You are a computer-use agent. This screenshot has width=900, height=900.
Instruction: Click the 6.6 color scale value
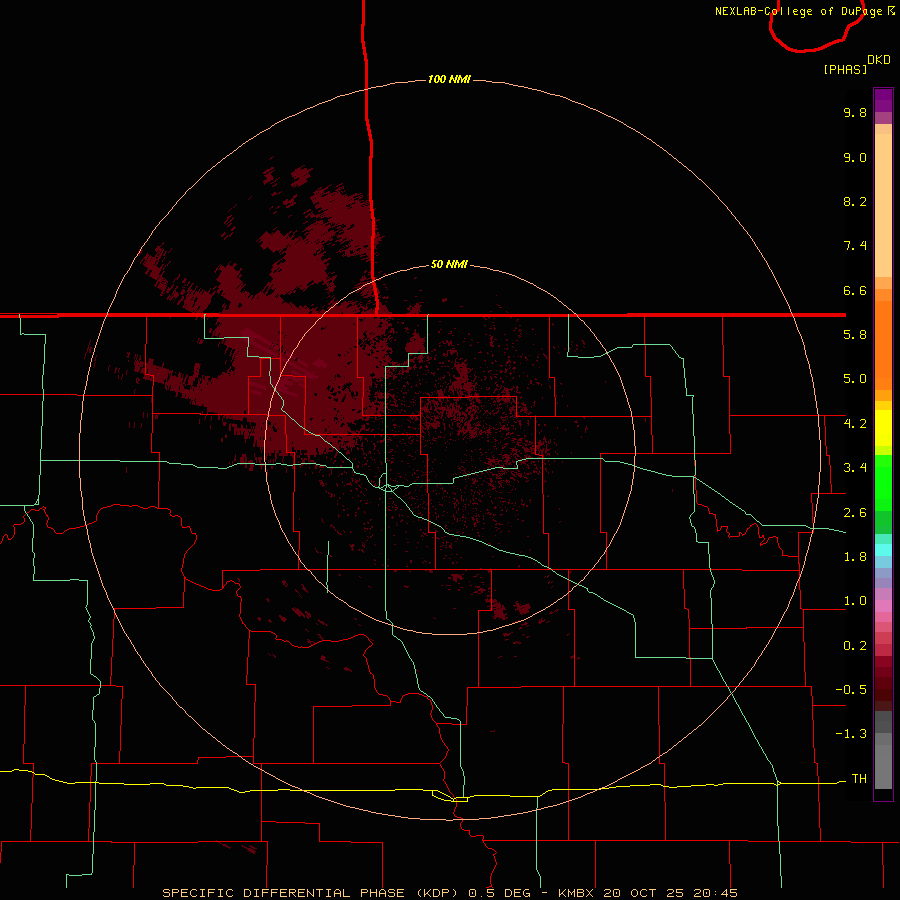tap(855, 290)
